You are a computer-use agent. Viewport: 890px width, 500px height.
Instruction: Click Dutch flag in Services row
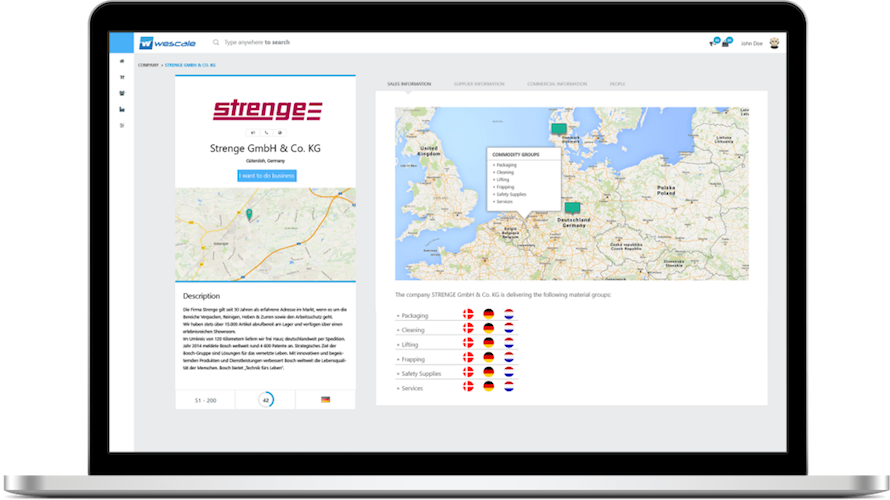coord(509,386)
